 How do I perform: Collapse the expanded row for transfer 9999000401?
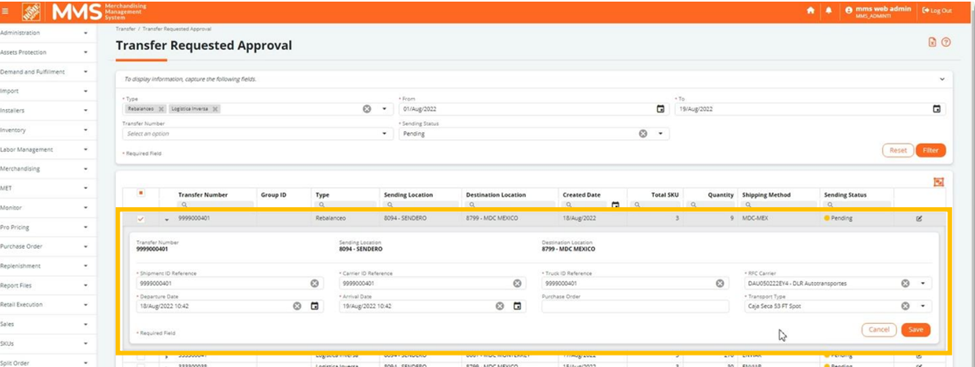point(167,219)
